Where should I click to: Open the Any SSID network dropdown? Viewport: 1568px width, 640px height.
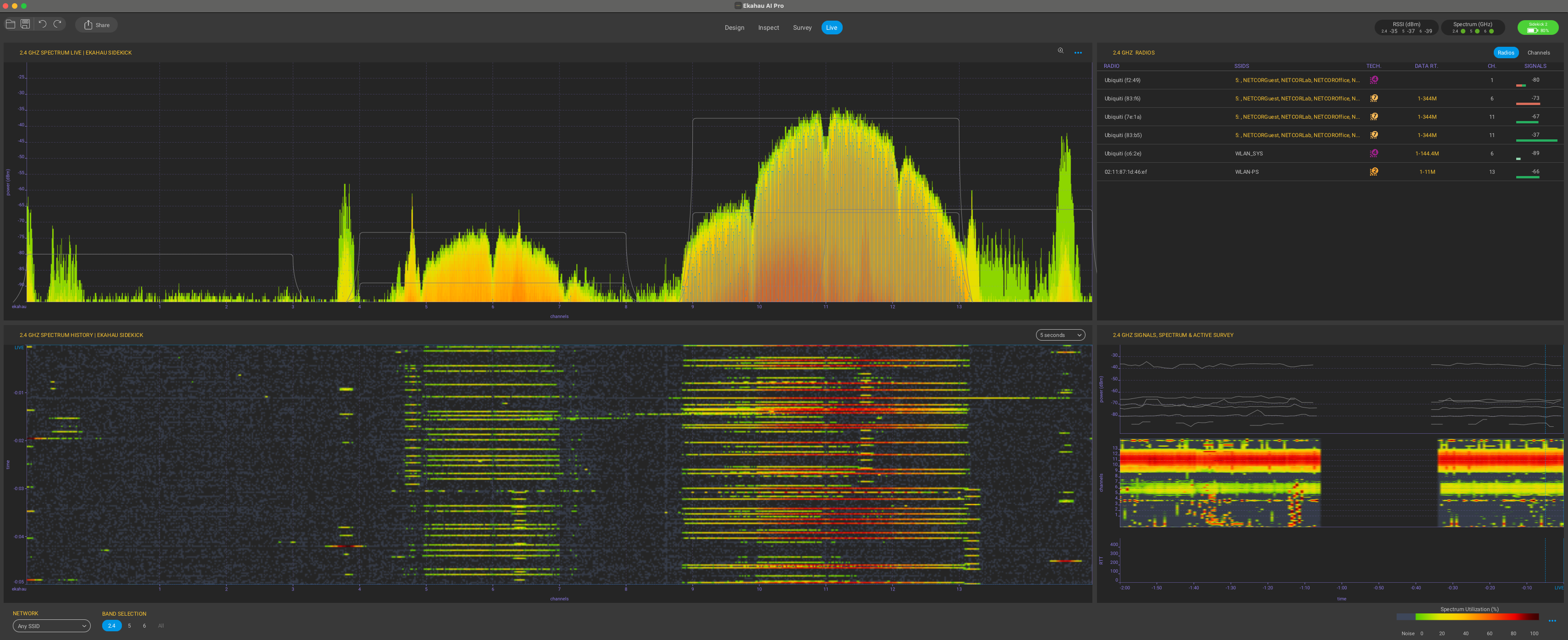(x=51, y=626)
